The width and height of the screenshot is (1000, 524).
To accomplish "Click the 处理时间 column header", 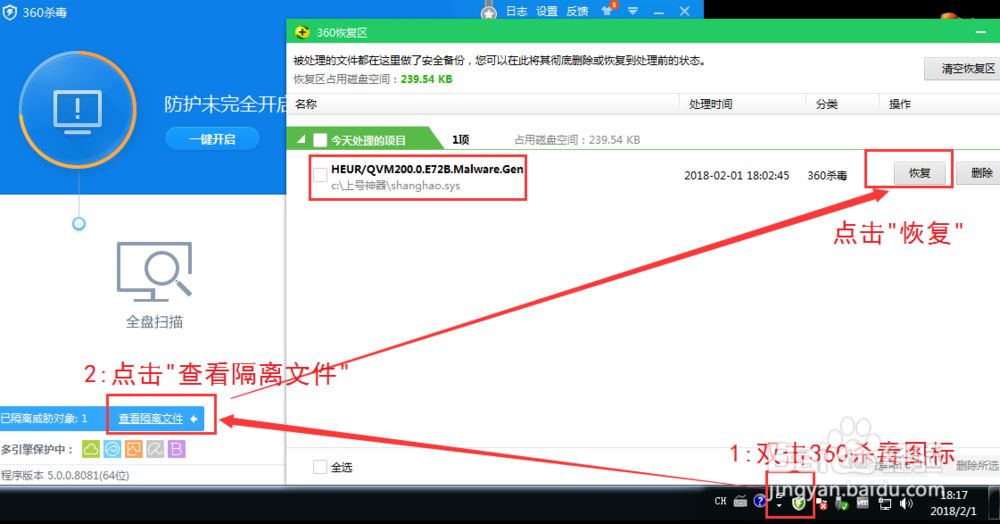I will click(710, 104).
